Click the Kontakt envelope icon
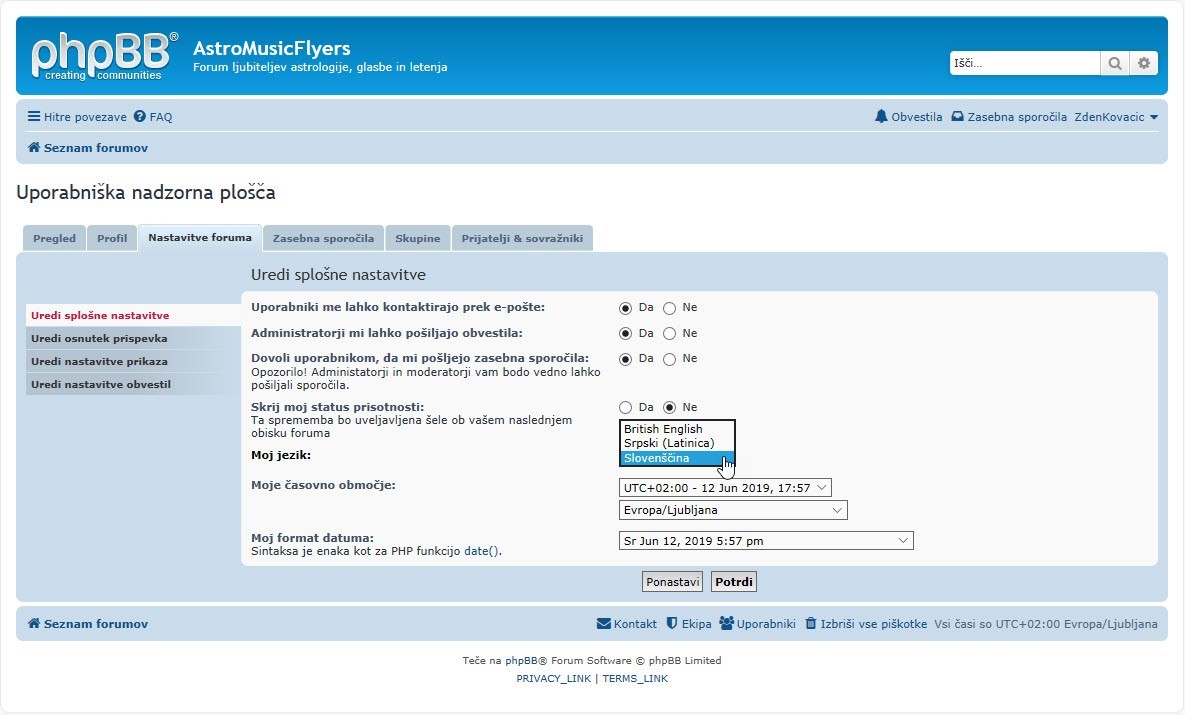This screenshot has height=715, width=1185. [x=604, y=624]
